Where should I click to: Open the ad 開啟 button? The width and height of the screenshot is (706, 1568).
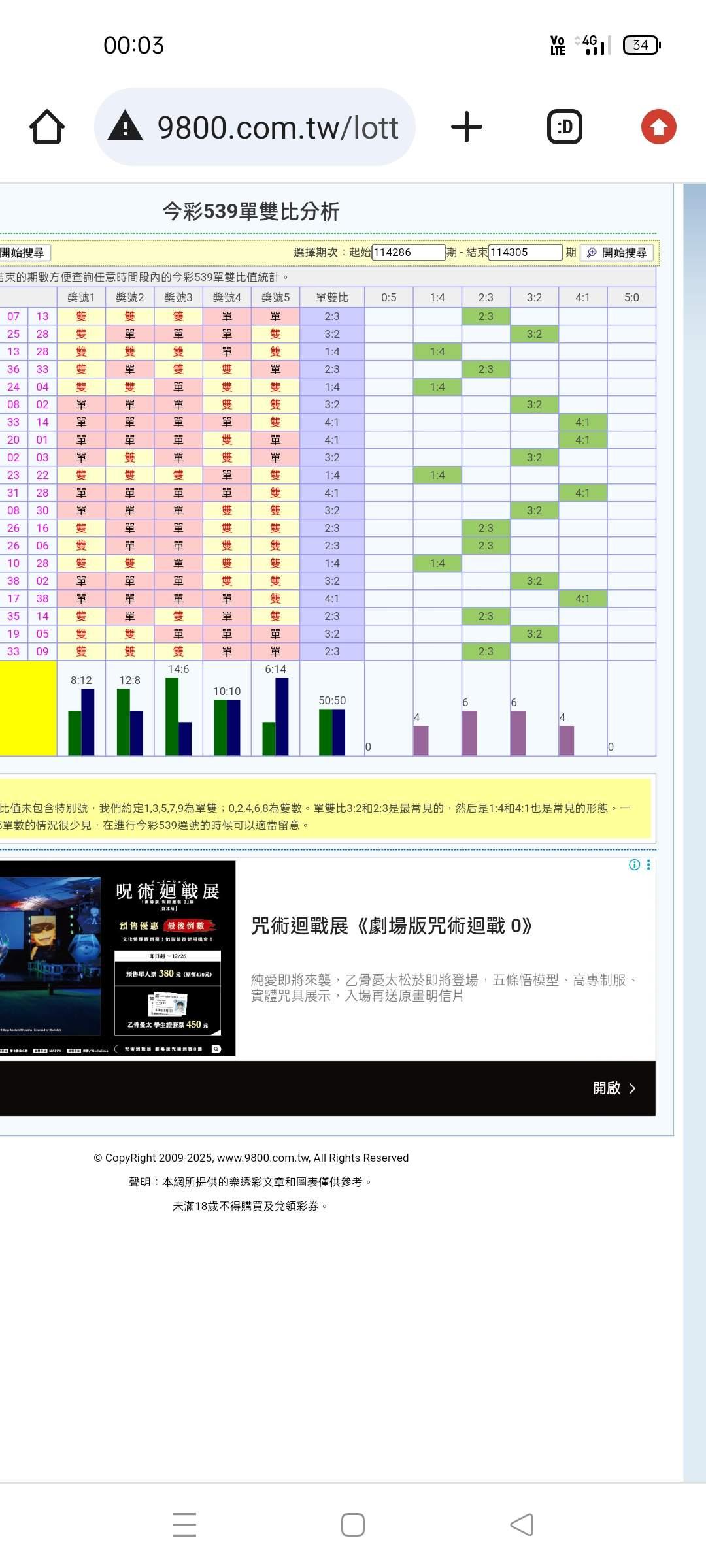click(614, 1088)
